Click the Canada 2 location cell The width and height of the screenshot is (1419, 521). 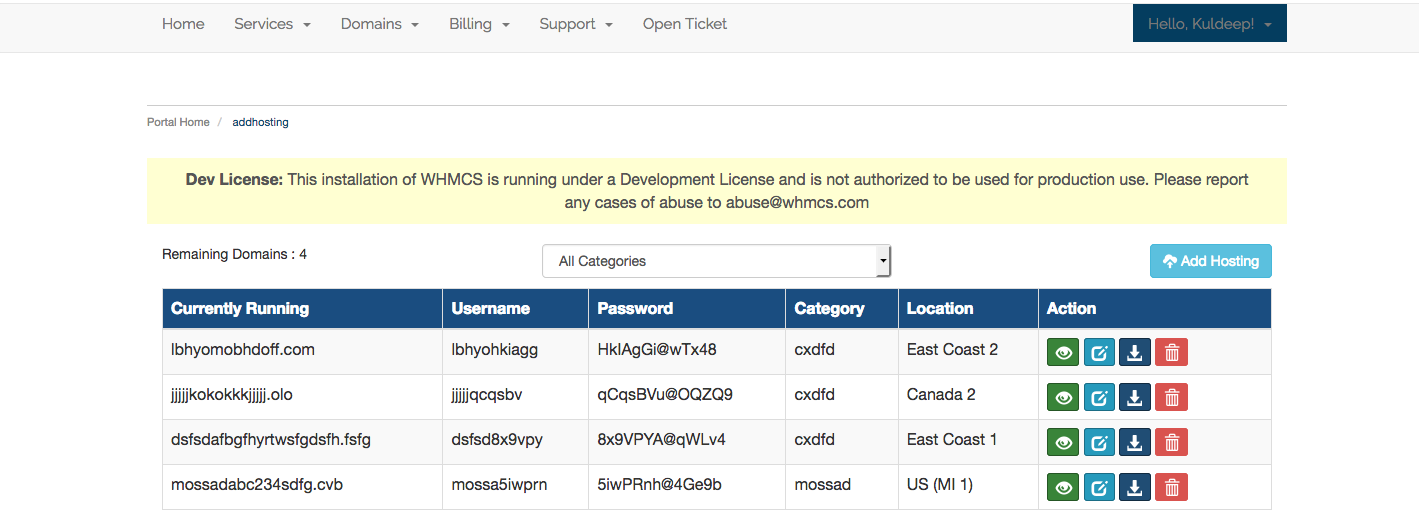click(968, 396)
